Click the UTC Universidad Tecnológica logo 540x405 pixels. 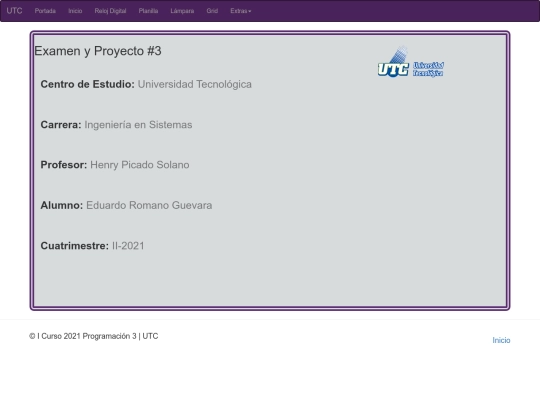411,62
